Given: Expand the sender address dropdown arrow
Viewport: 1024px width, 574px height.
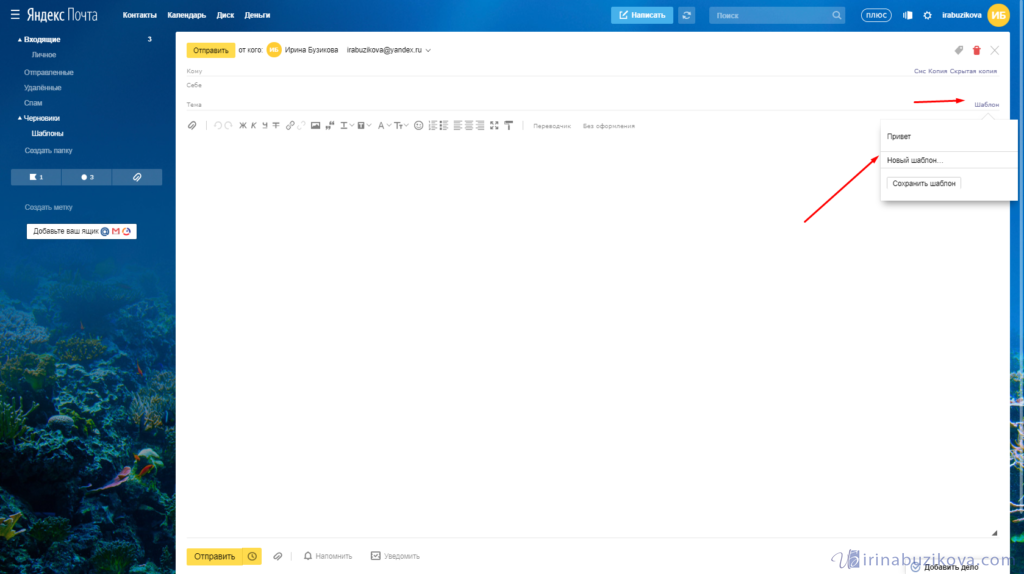Looking at the screenshot, I should coord(428,50).
